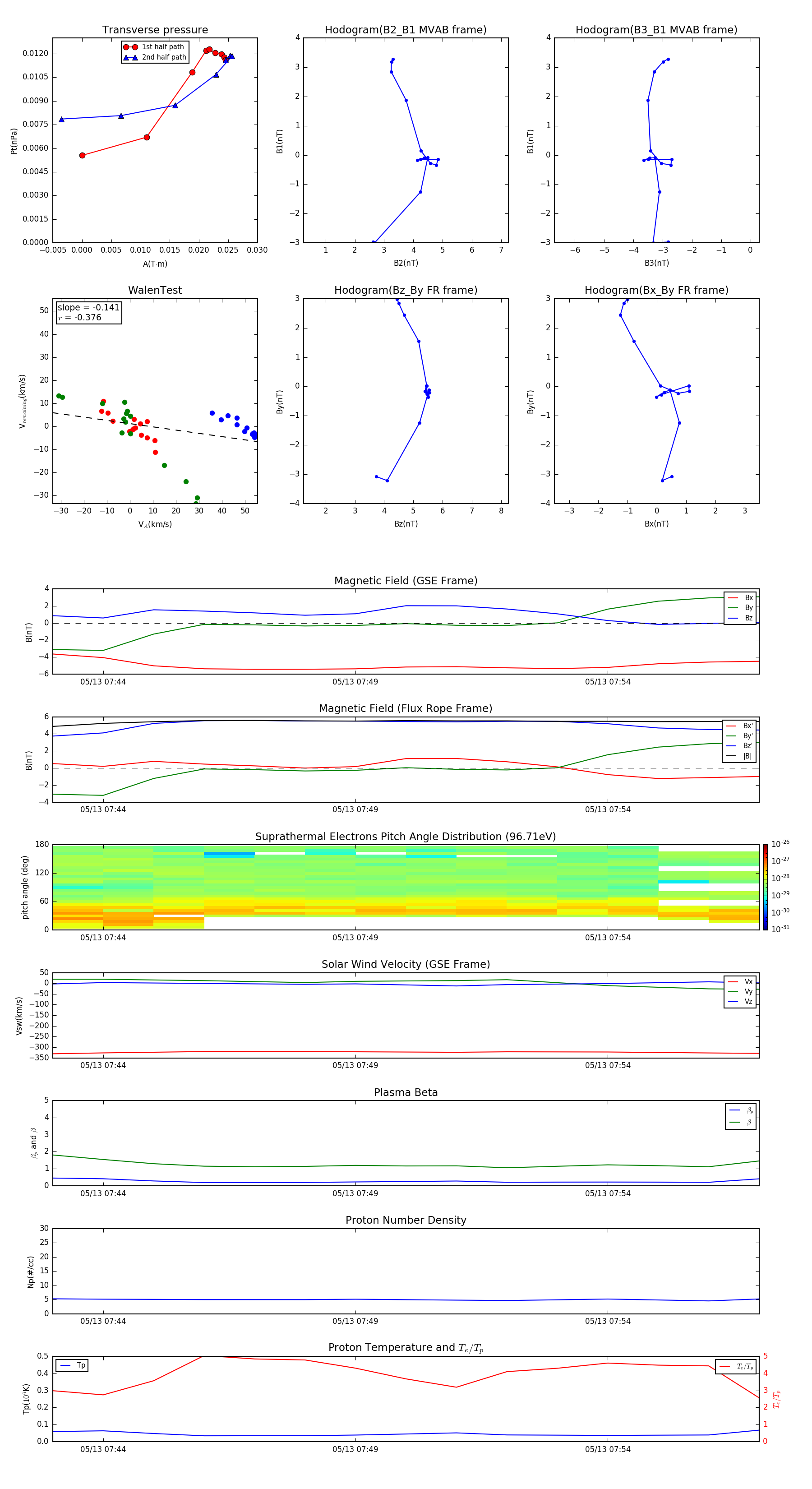Click the 'r = -0.376' annotation
This screenshot has height=1489, width=812.
80,317
